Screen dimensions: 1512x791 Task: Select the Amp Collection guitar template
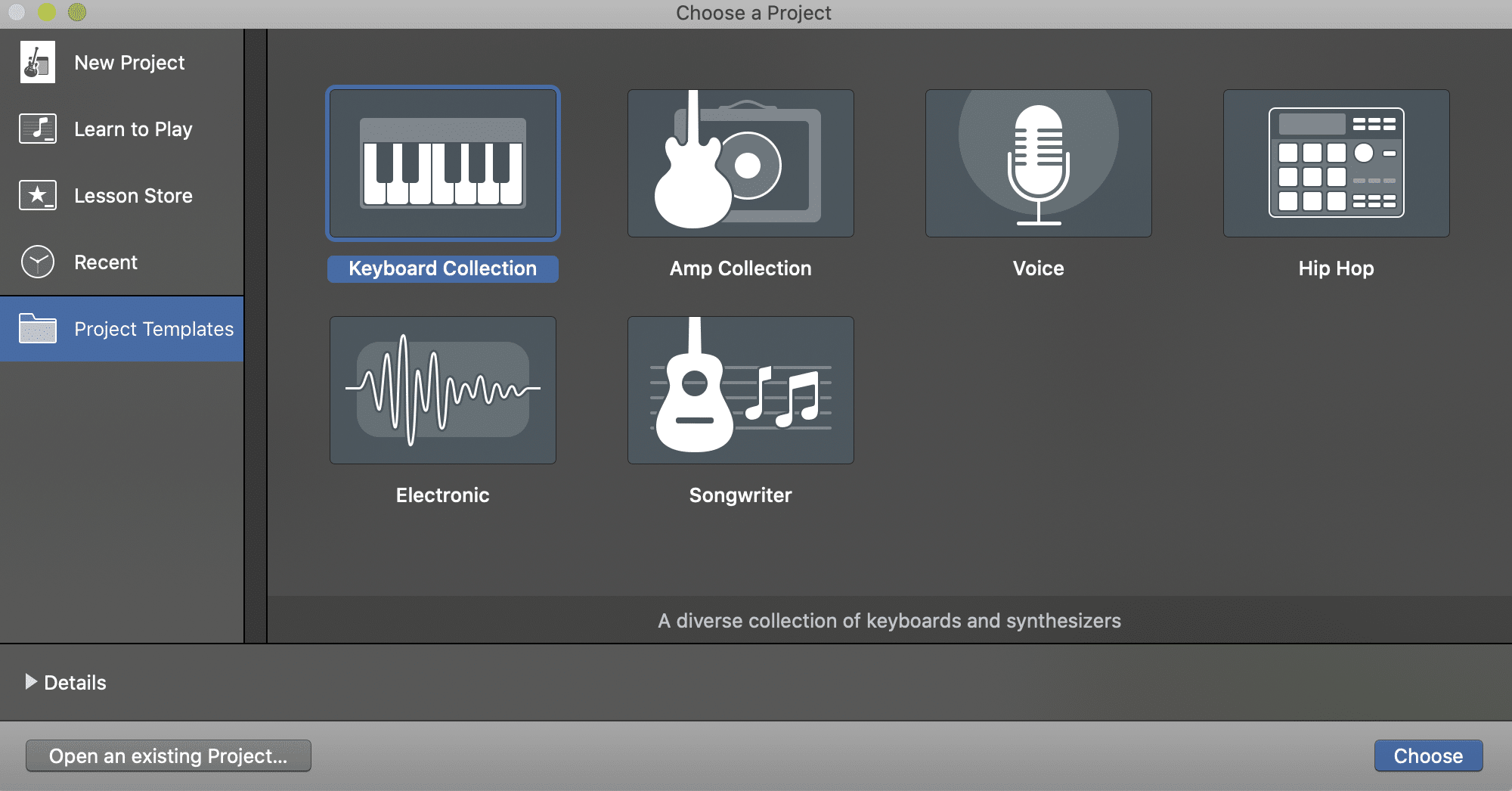(x=739, y=163)
